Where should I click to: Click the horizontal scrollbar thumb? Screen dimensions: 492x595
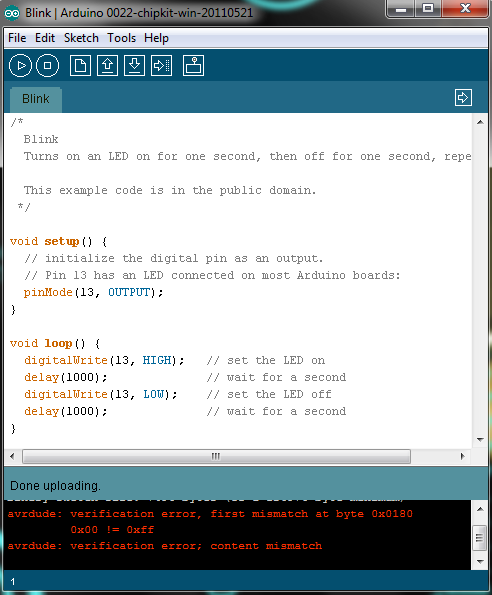click(x=216, y=456)
